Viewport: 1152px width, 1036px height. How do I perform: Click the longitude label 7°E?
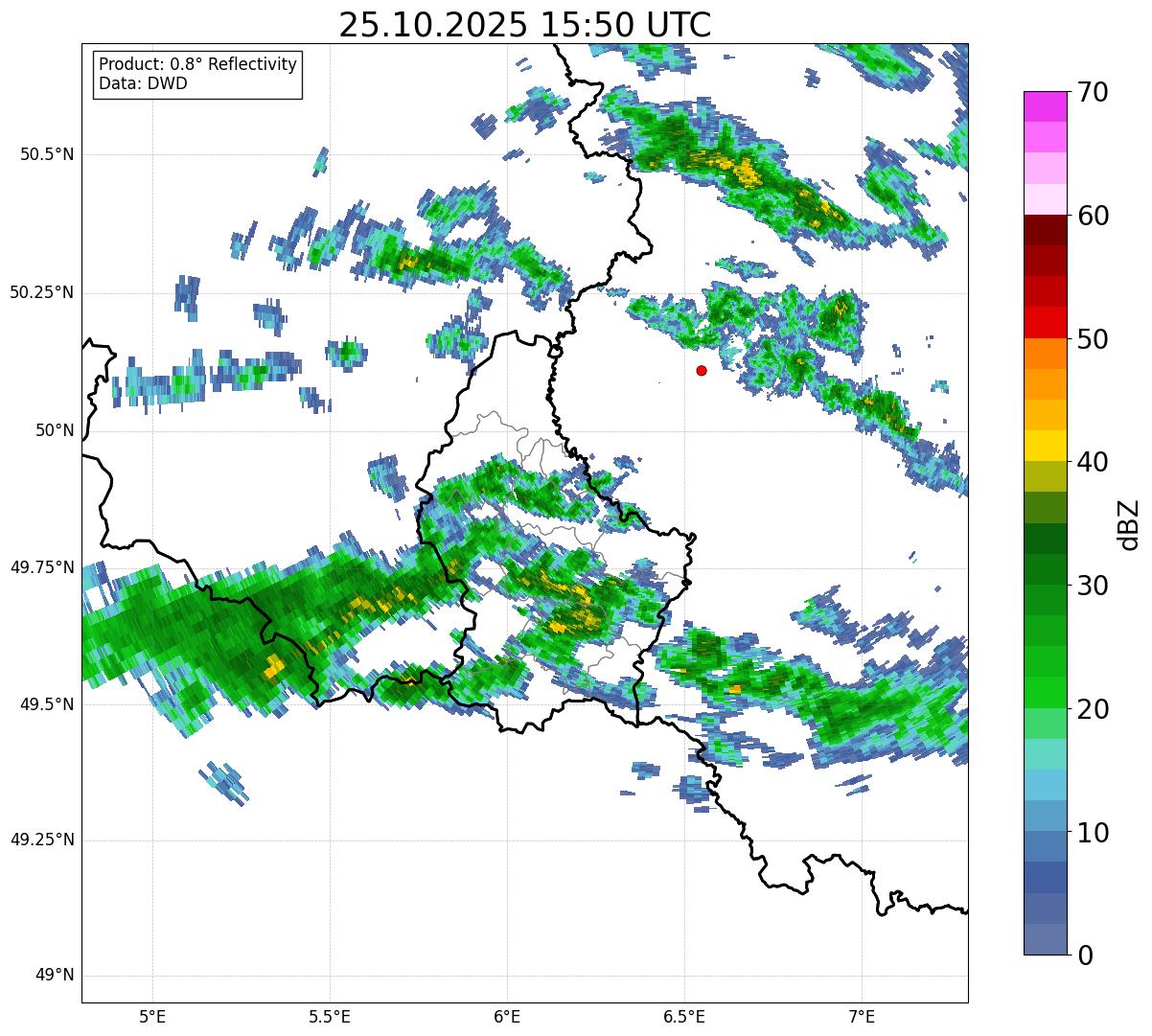pyautogui.click(x=862, y=1017)
